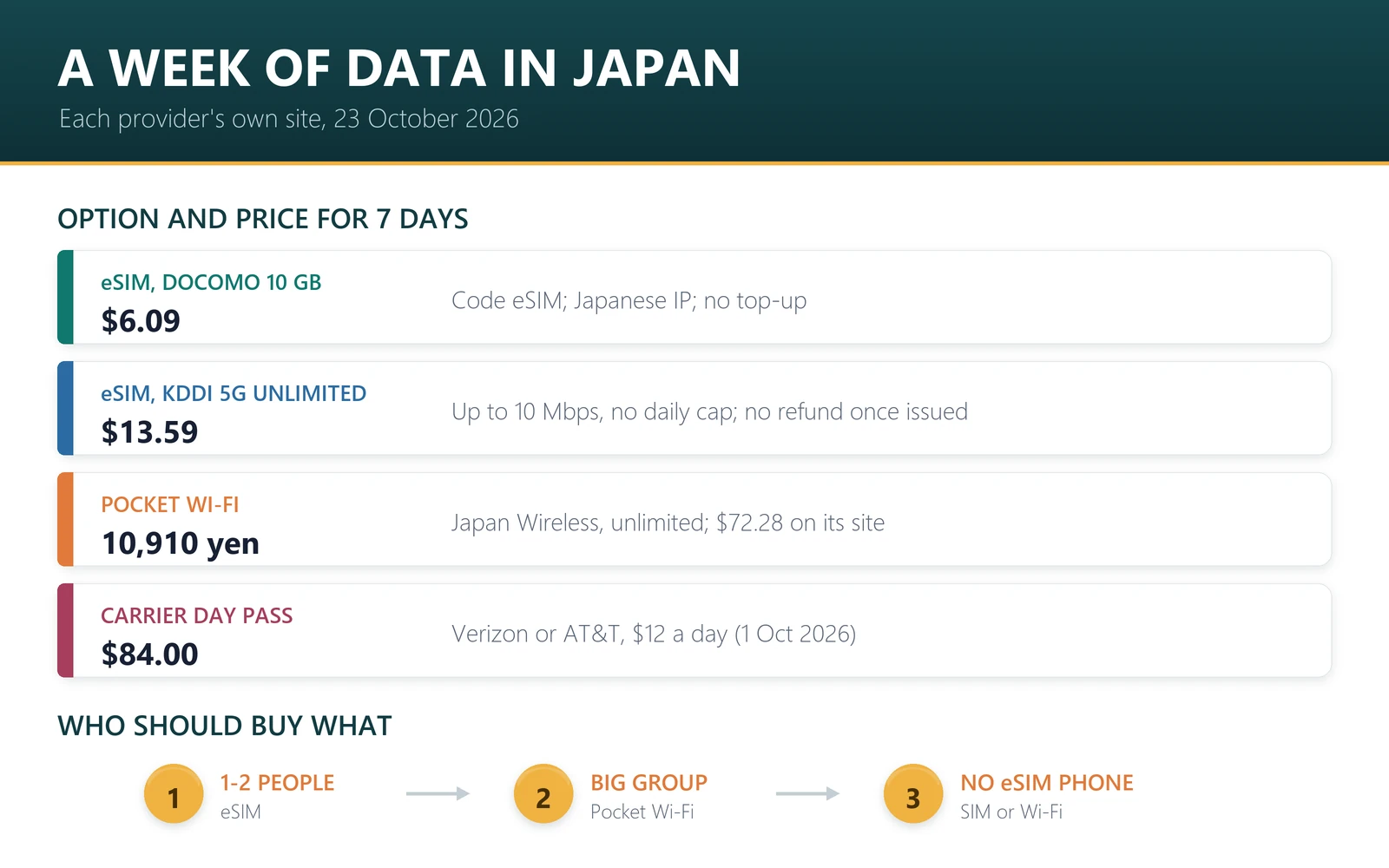Image resolution: width=1389 pixels, height=868 pixels.
Task: Click the subtitle "Each provider's own site, 23 October 2026"
Action: (x=289, y=119)
